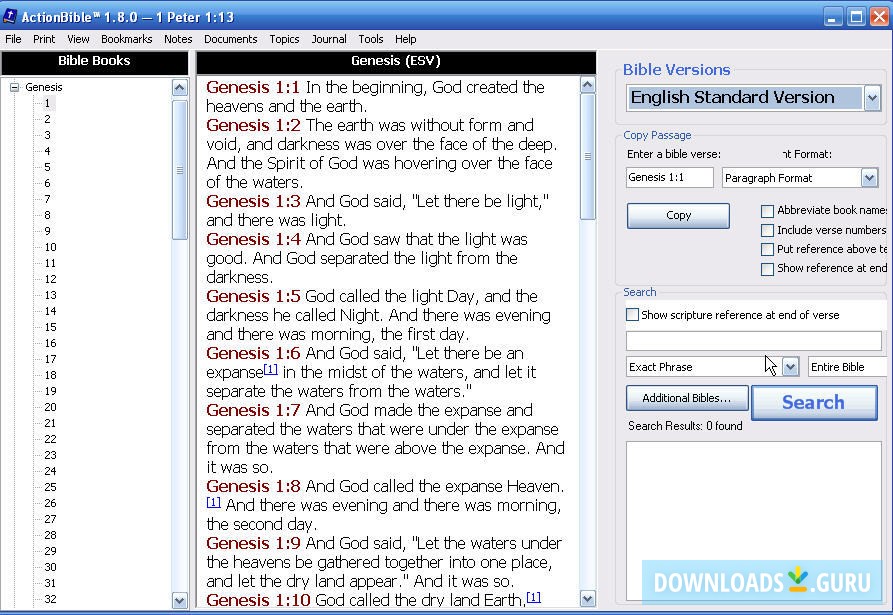Enable Include verse numbers checkbox
Image resolution: width=893 pixels, height=615 pixels.
(767, 230)
